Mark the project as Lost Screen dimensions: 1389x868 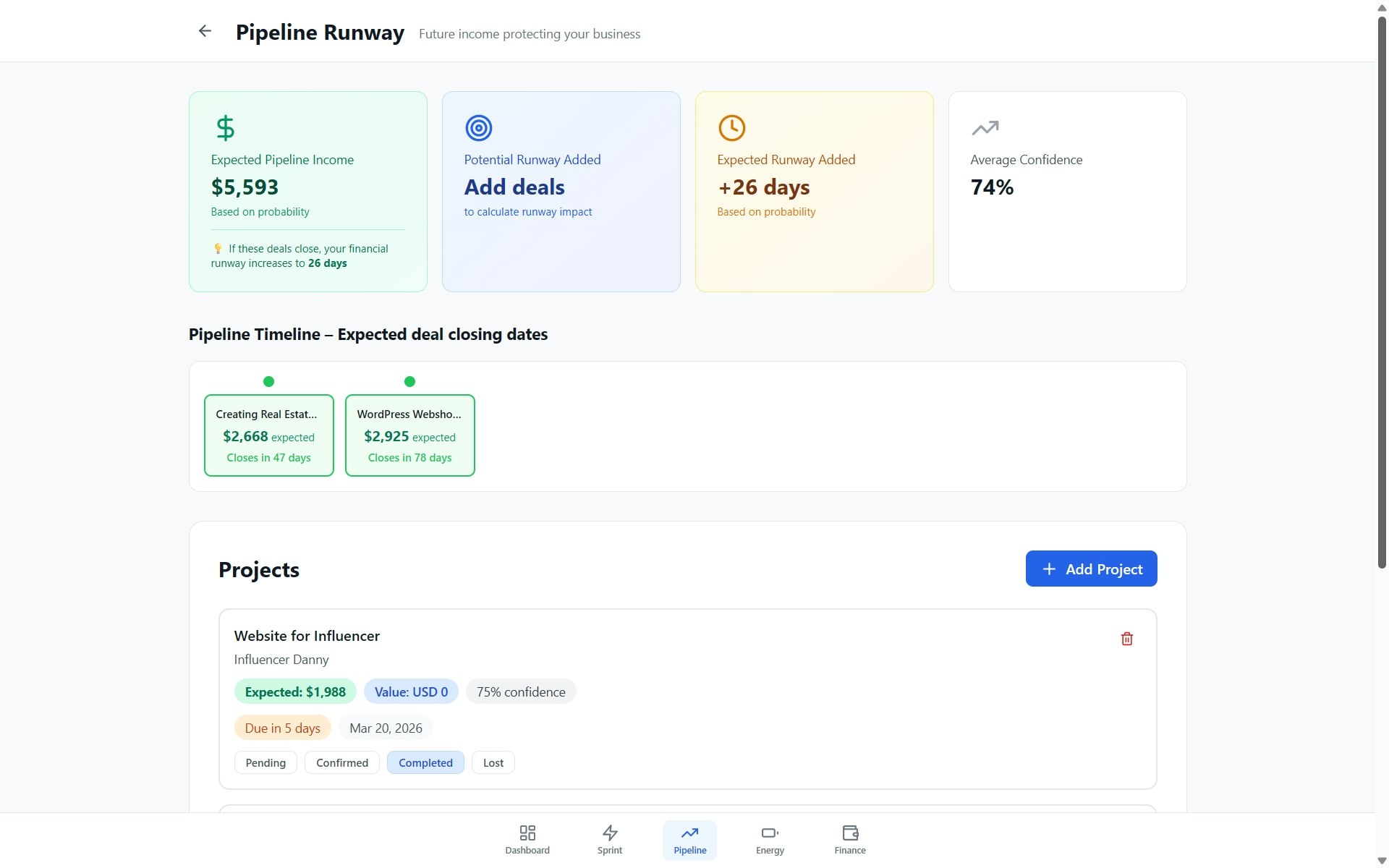click(493, 762)
